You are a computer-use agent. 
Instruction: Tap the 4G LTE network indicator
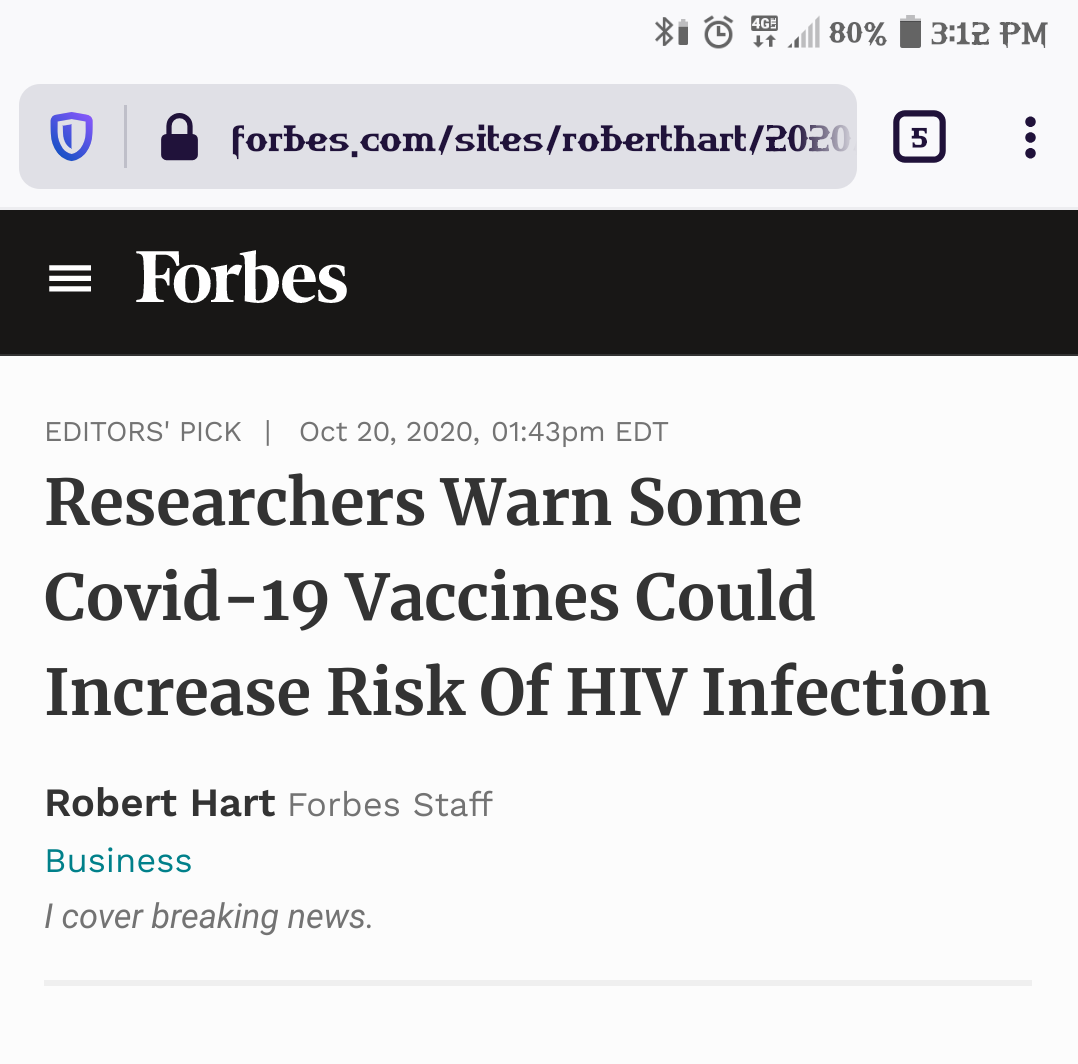point(764,33)
